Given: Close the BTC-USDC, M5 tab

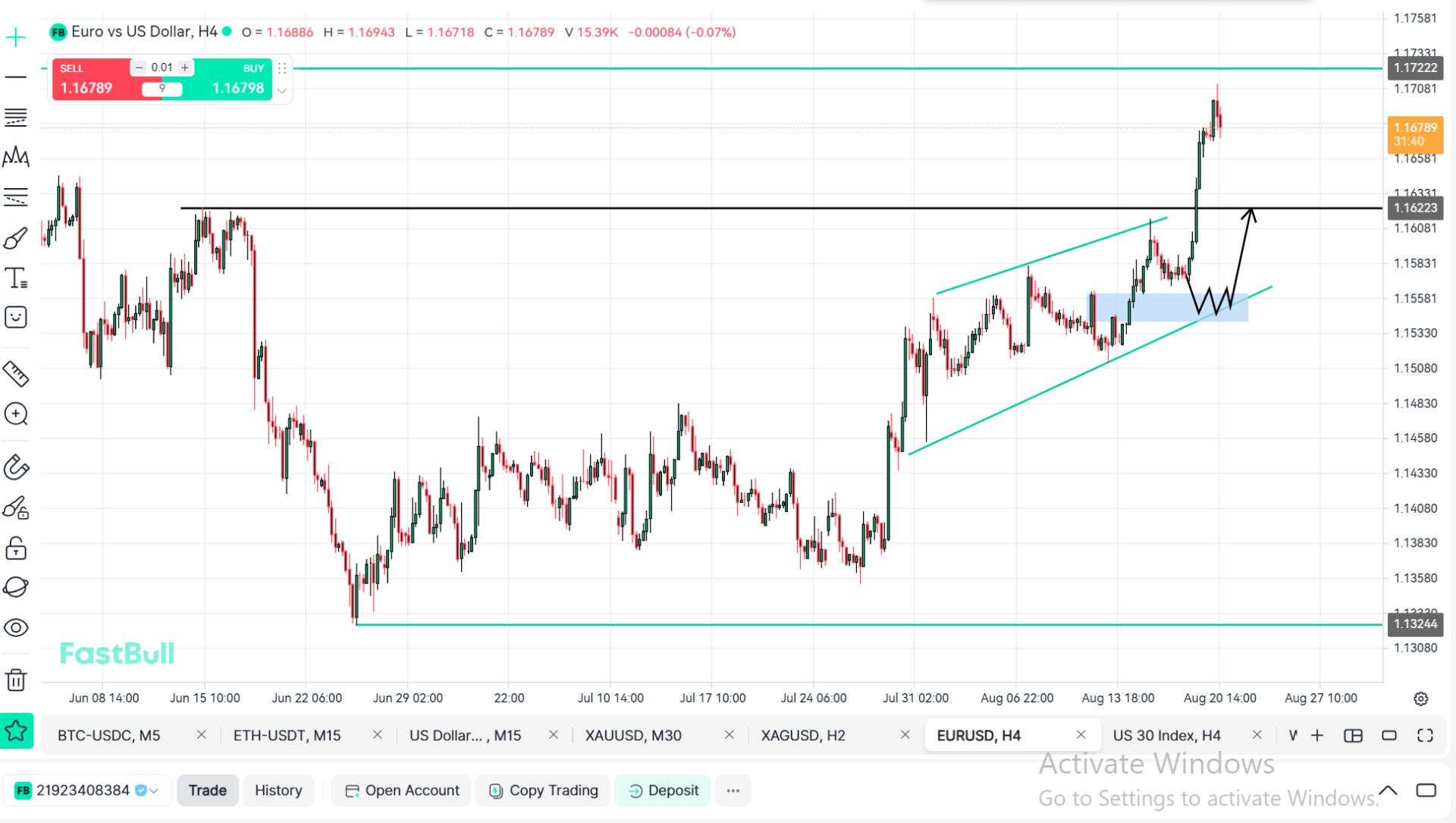Looking at the screenshot, I should tap(201, 734).
